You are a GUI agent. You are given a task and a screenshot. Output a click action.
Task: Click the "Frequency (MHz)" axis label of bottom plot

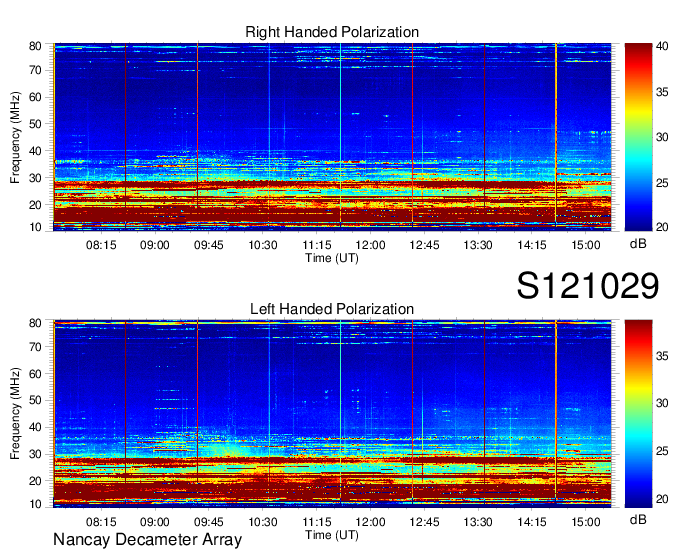(x=15, y=414)
